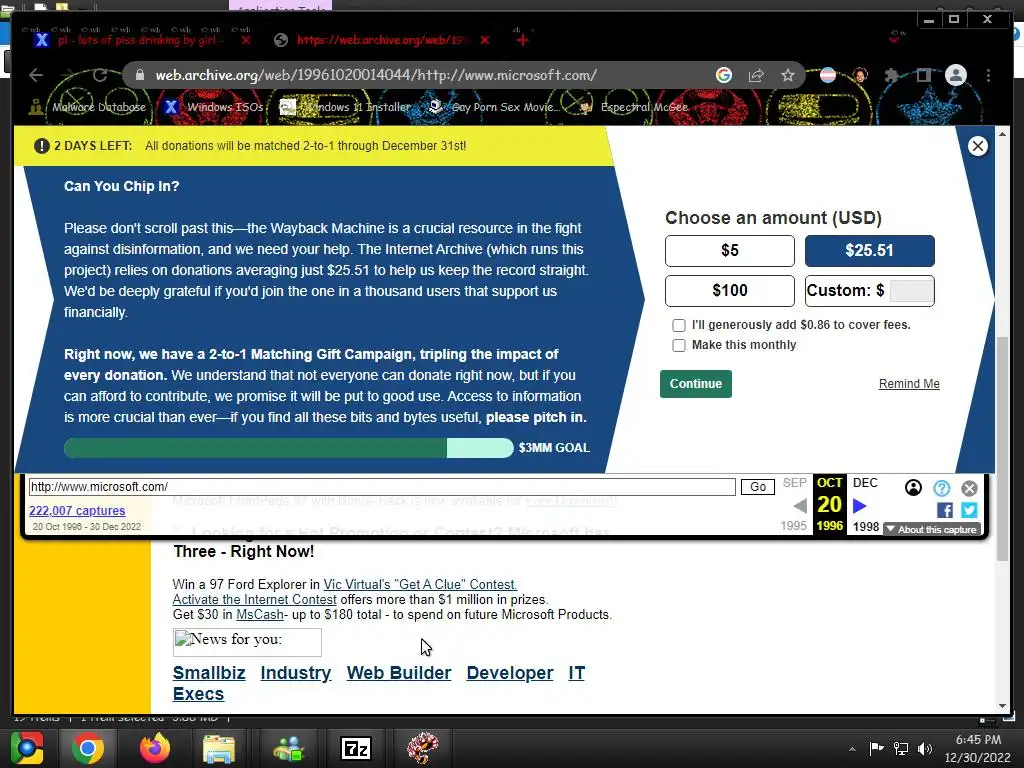
Task: Open the Smallbiz link
Action: coord(209,673)
